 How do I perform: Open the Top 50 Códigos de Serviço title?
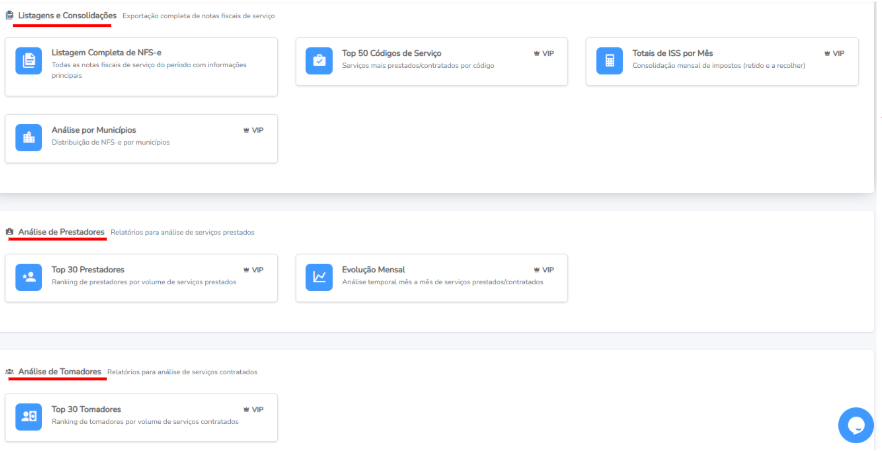(391, 53)
